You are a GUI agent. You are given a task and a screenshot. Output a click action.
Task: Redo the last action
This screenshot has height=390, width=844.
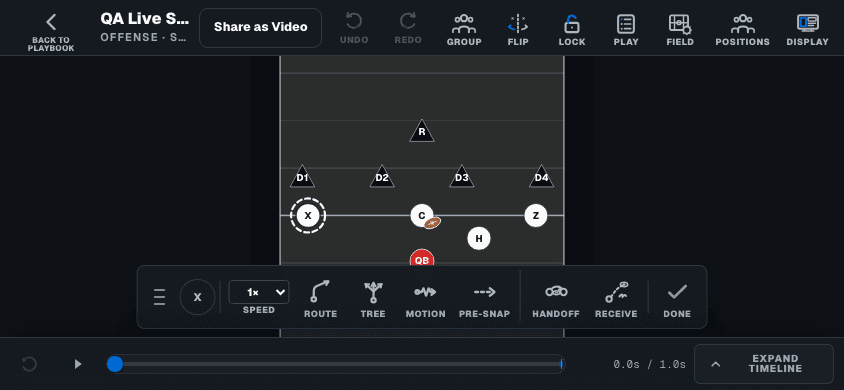(x=407, y=29)
